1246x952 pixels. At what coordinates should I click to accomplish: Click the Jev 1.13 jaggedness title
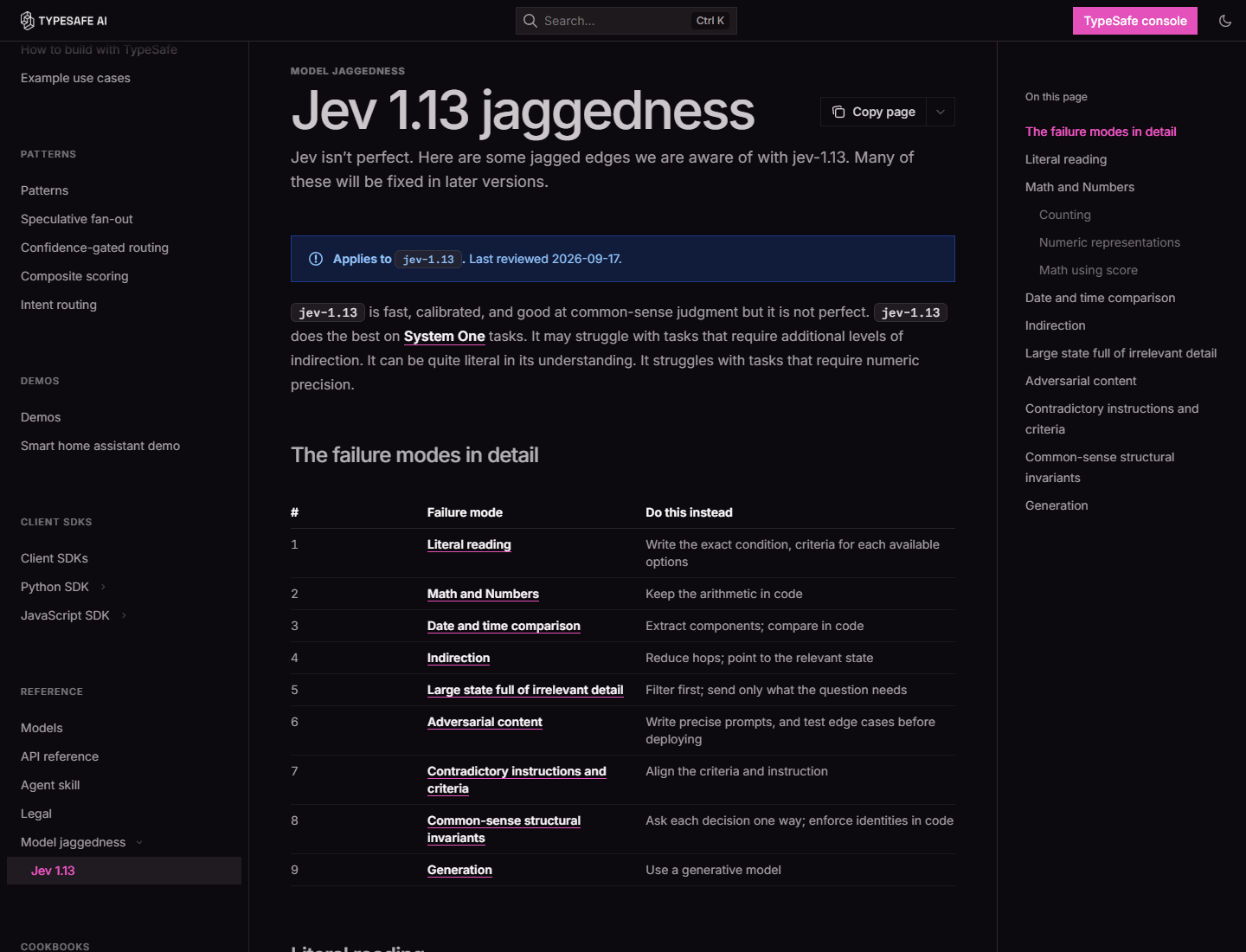[x=523, y=112]
